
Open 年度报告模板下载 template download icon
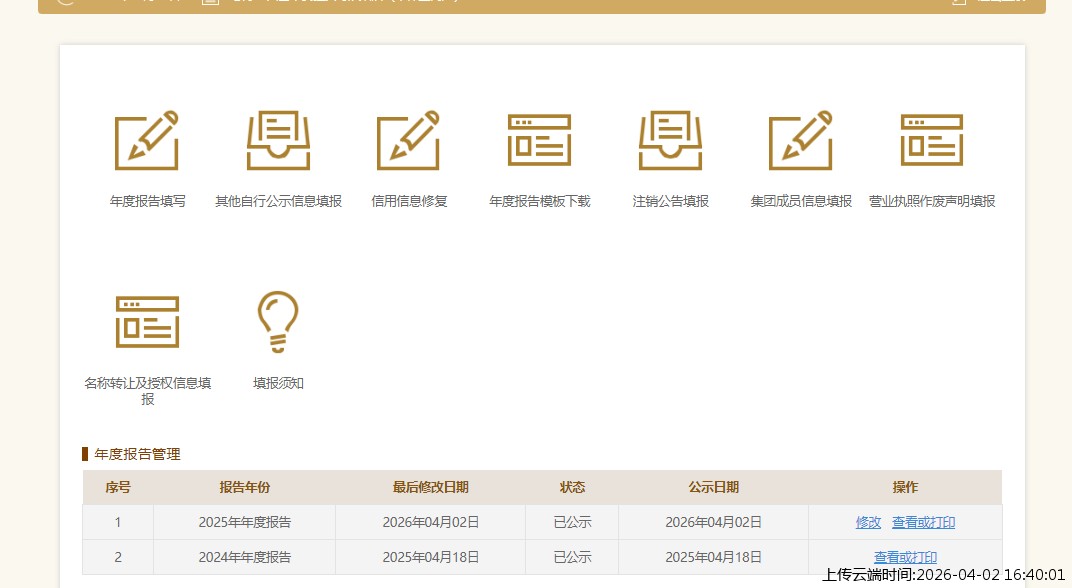click(x=539, y=142)
